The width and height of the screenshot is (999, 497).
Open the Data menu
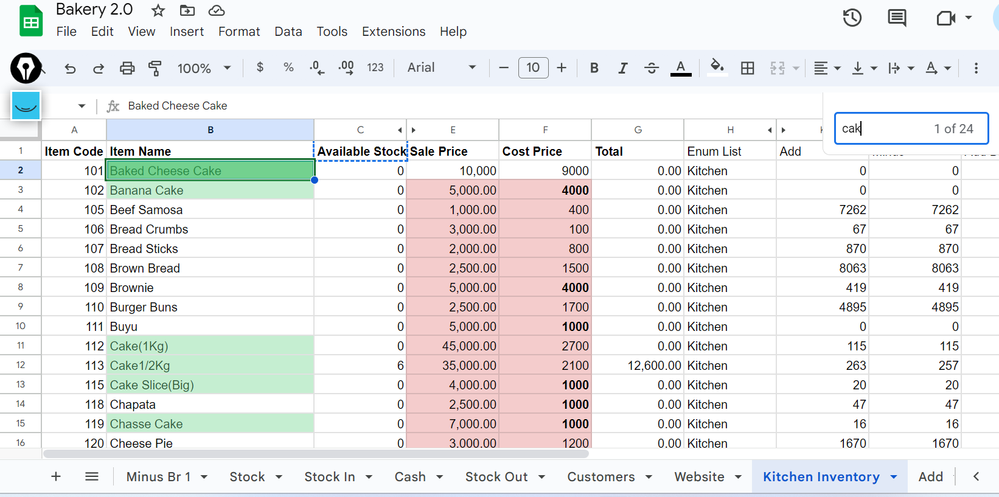click(288, 31)
